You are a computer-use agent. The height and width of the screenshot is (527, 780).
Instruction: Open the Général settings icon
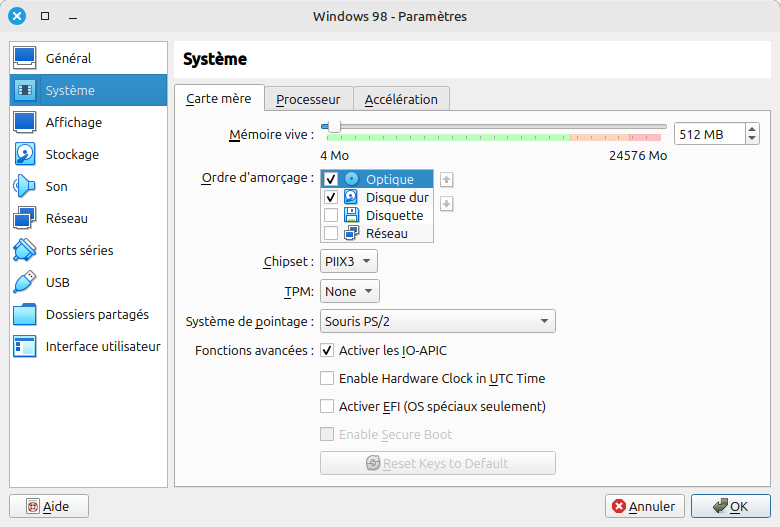(24, 58)
